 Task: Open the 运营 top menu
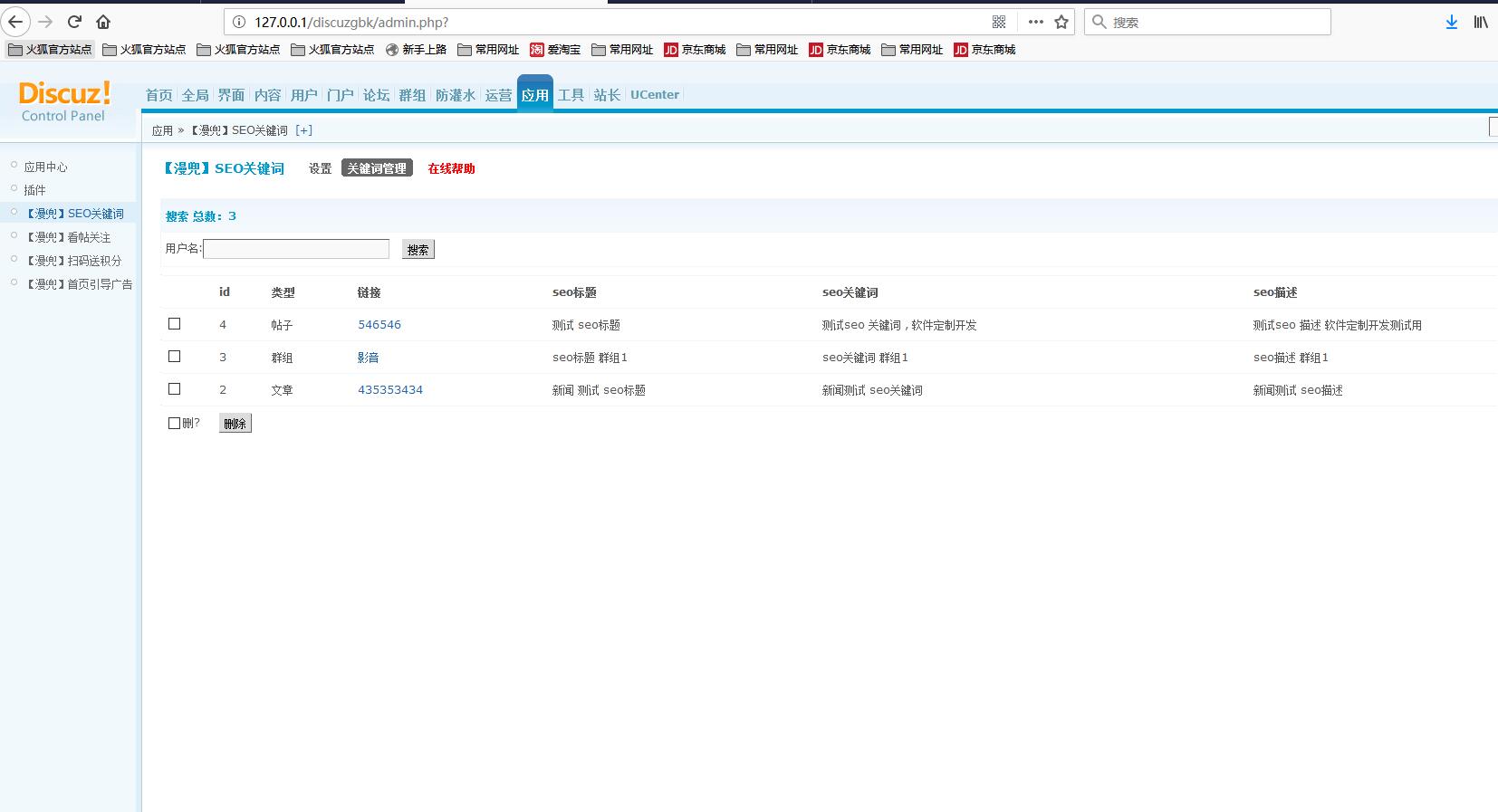point(498,95)
